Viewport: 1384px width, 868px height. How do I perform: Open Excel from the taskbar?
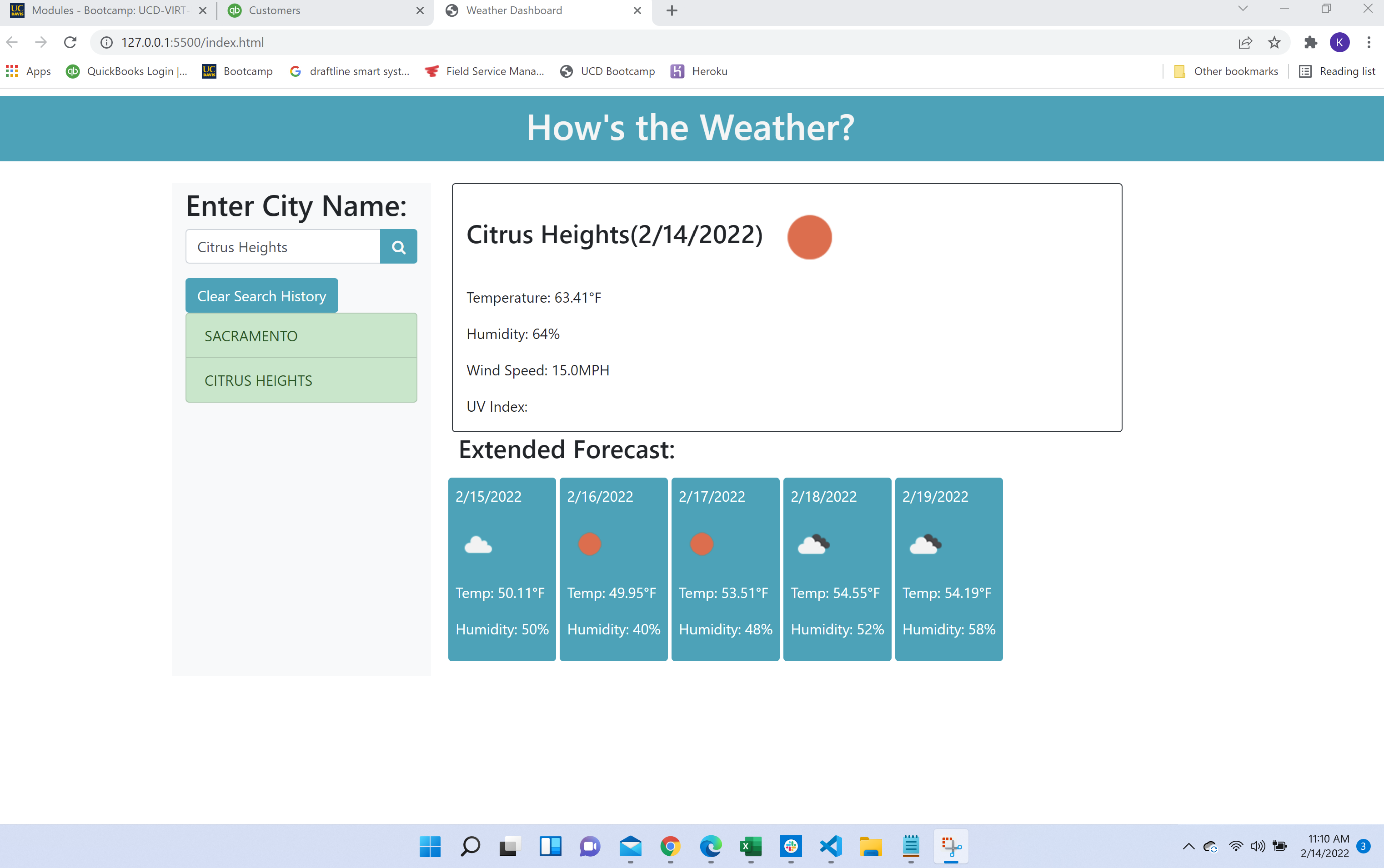click(750, 846)
